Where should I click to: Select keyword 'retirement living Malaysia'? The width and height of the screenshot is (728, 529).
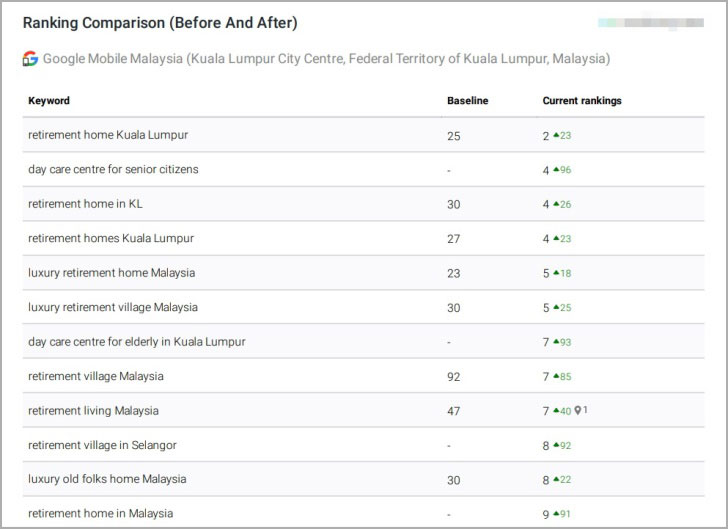(x=93, y=411)
